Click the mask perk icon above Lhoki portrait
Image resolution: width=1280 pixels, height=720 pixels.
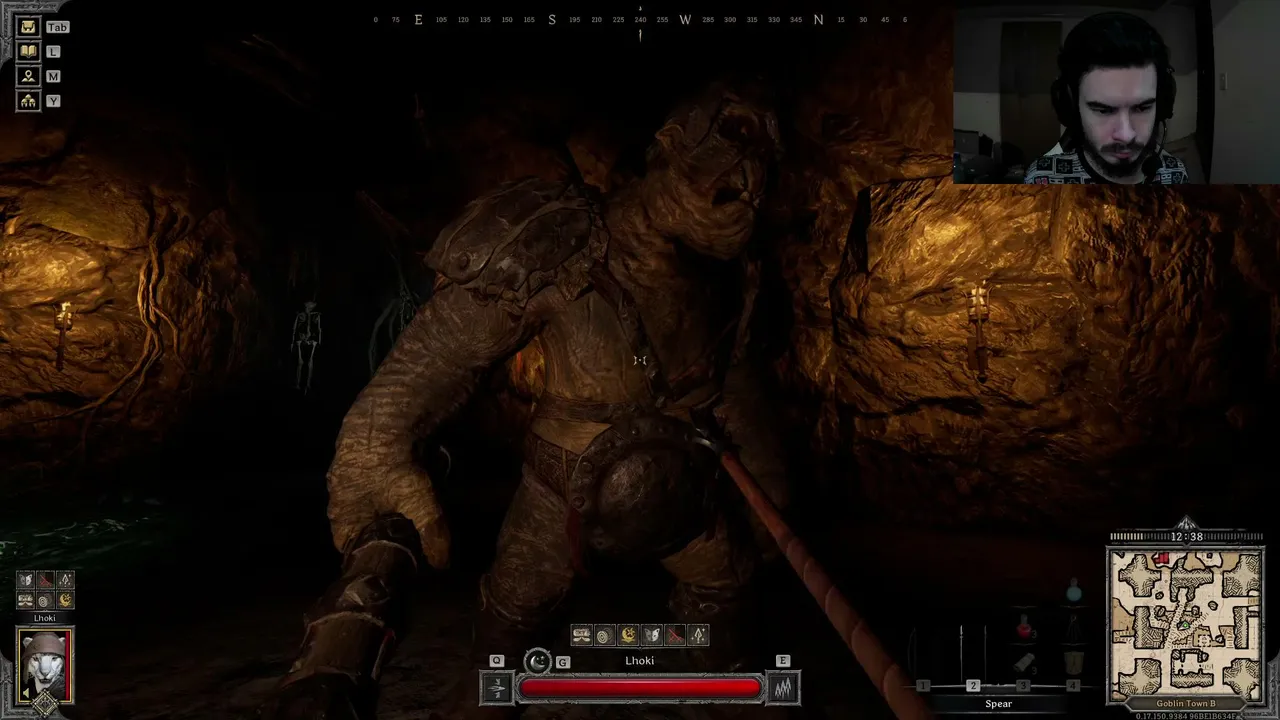pyautogui.click(x=26, y=580)
